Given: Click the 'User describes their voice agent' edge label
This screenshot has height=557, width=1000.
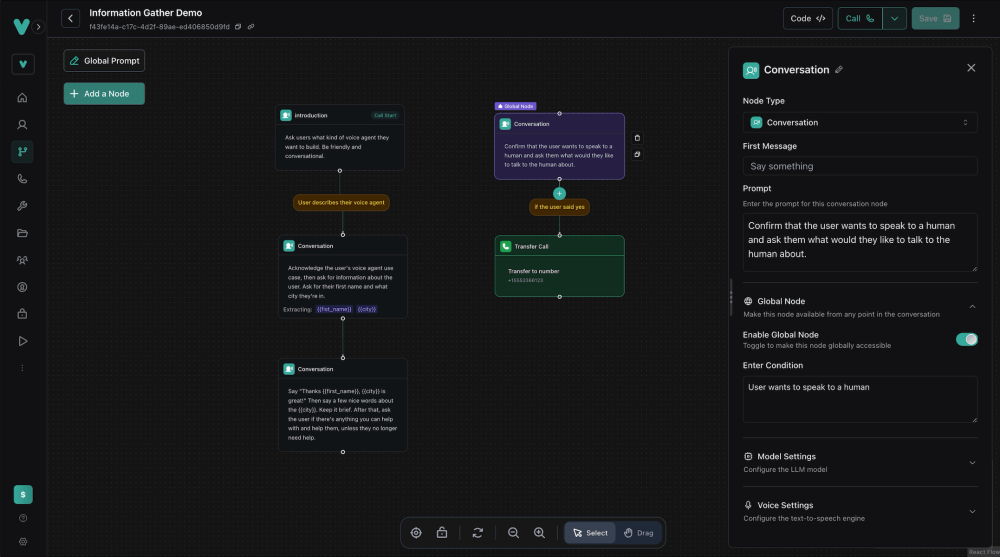Looking at the screenshot, I should point(341,202).
